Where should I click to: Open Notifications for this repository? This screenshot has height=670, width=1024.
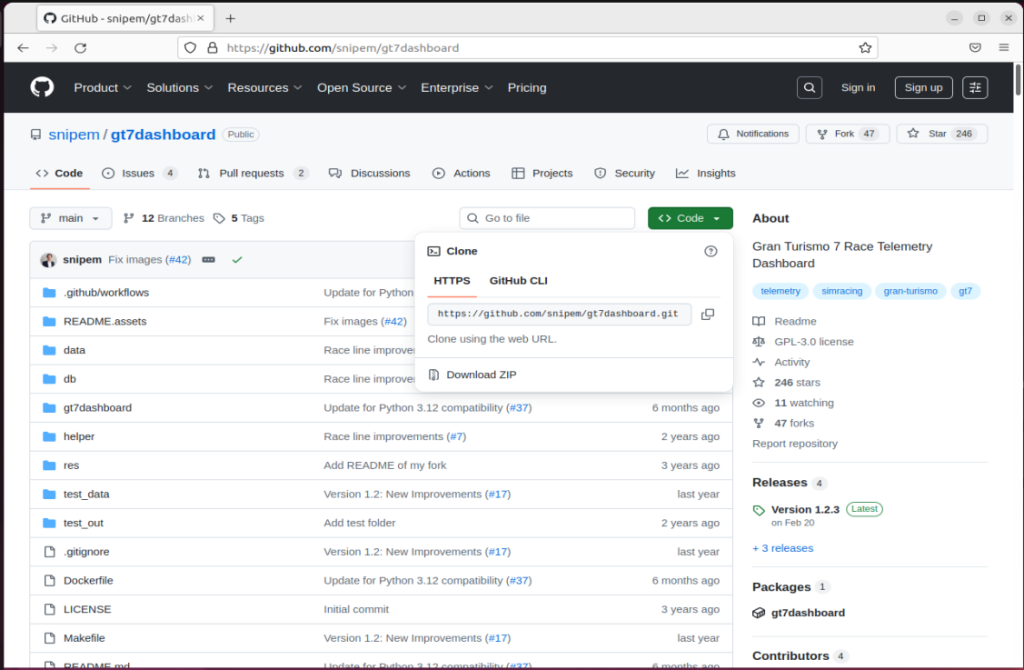(753, 134)
